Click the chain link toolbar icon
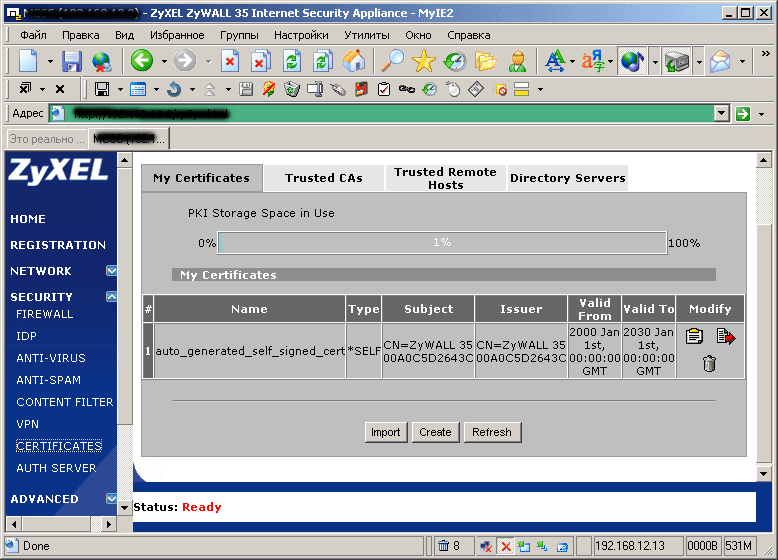Viewport: 778px width, 560px height. [407, 89]
